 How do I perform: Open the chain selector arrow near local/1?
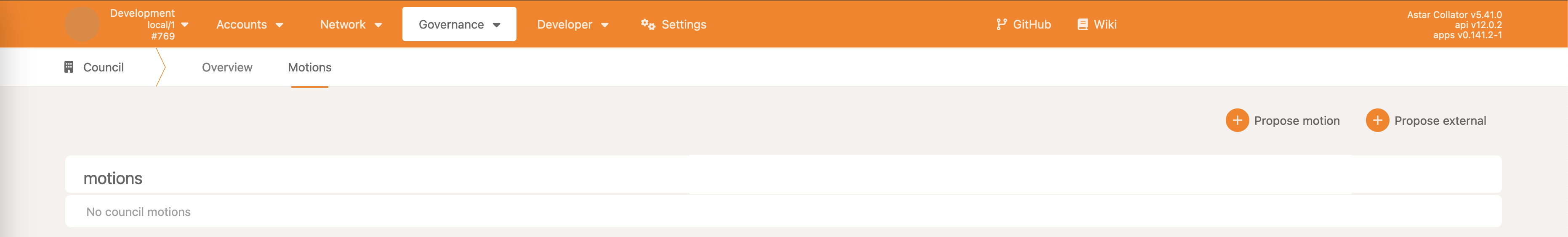[184, 25]
